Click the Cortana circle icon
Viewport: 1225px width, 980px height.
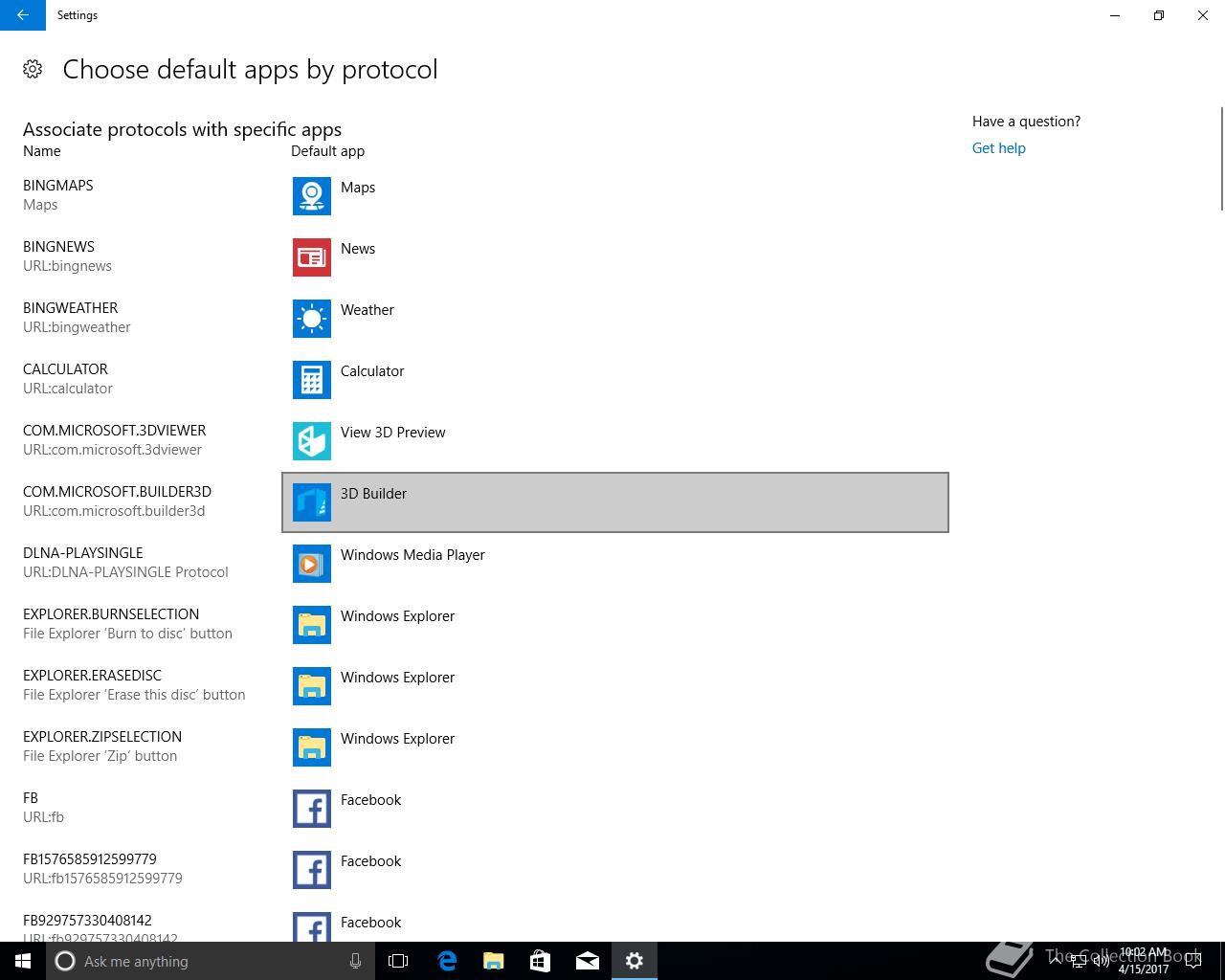pyautogui.click(x=65, y=961)
